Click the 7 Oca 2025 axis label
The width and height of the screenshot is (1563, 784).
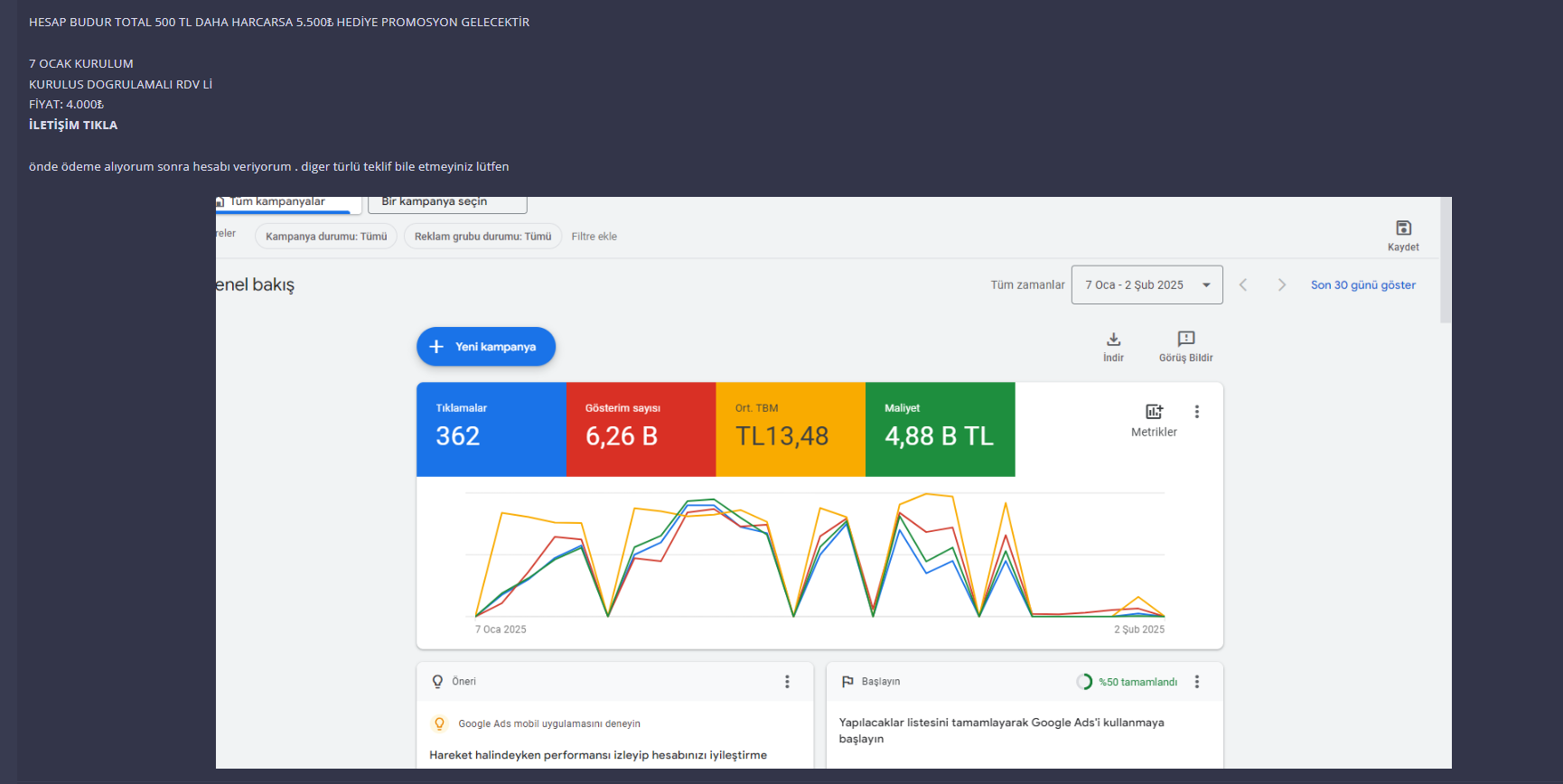pyautogui.click(x=501, y=630)
